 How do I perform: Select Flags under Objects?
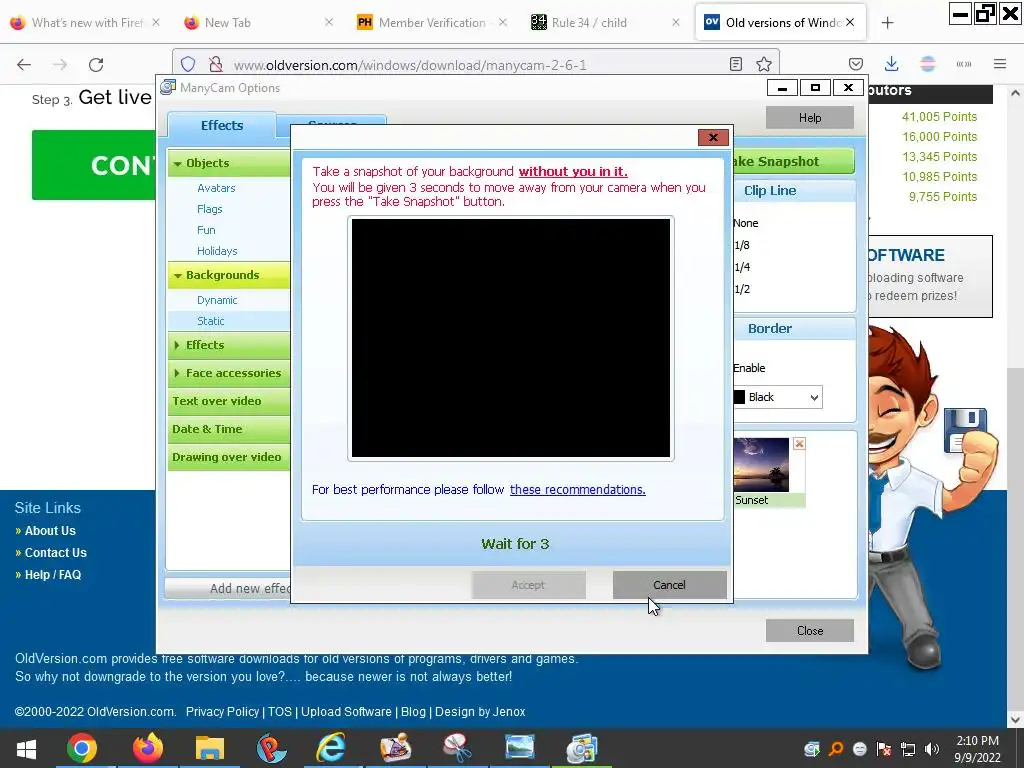click(210, 209)
